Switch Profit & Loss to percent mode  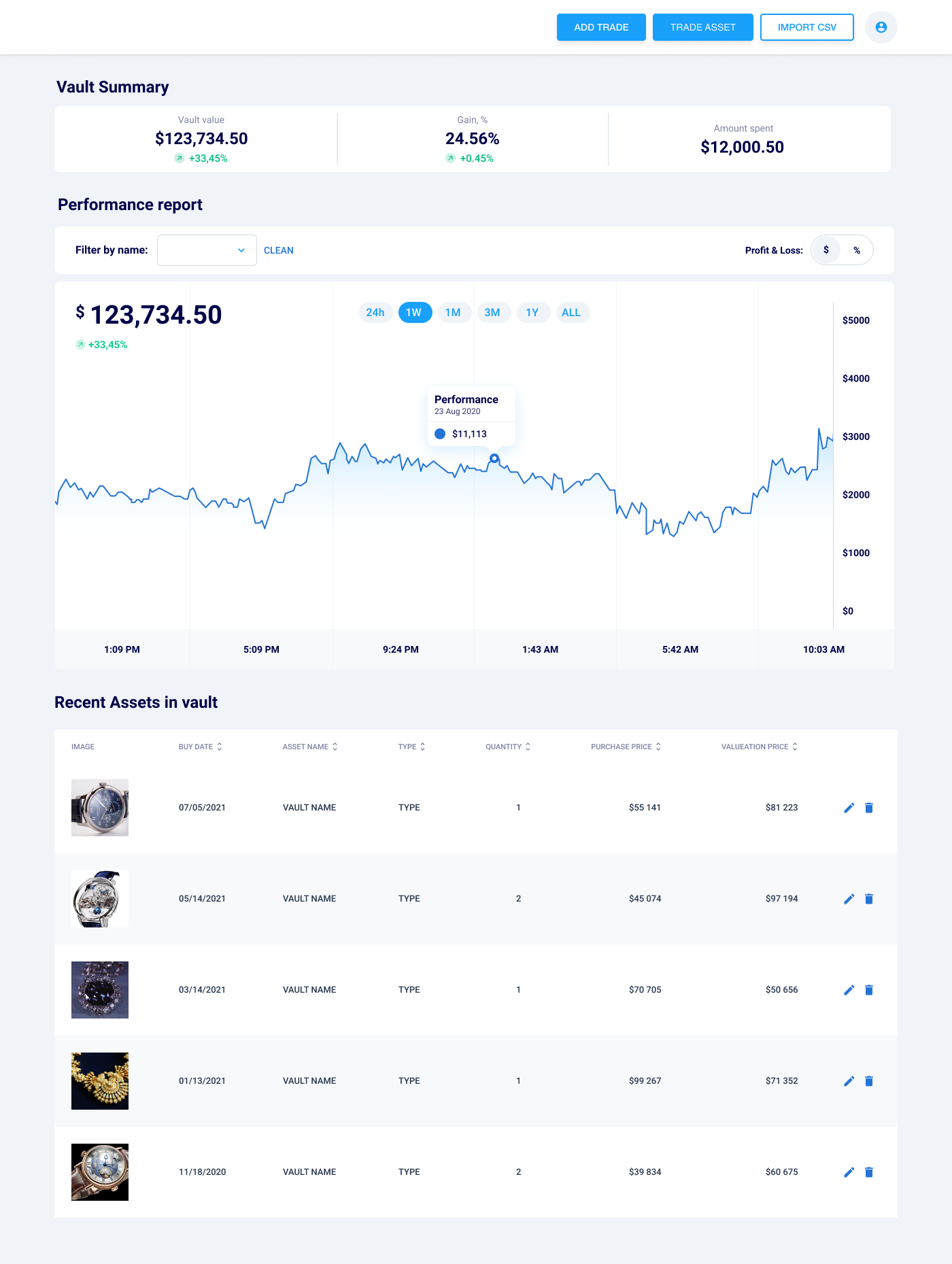[x=857, y=250]
